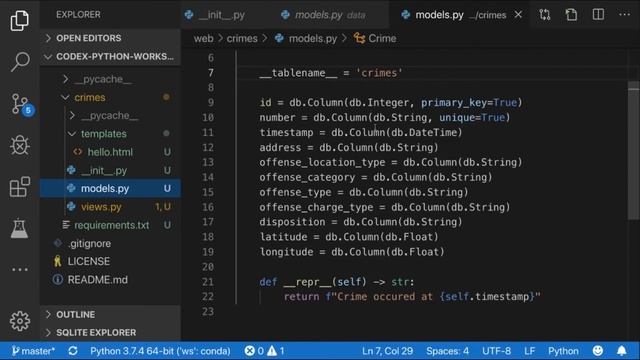Image resolution: width=640 pixels, height=360 pixels.
Task: Close the models.py crimes tab
Action: pyautogui.click(x=518, y=15)
